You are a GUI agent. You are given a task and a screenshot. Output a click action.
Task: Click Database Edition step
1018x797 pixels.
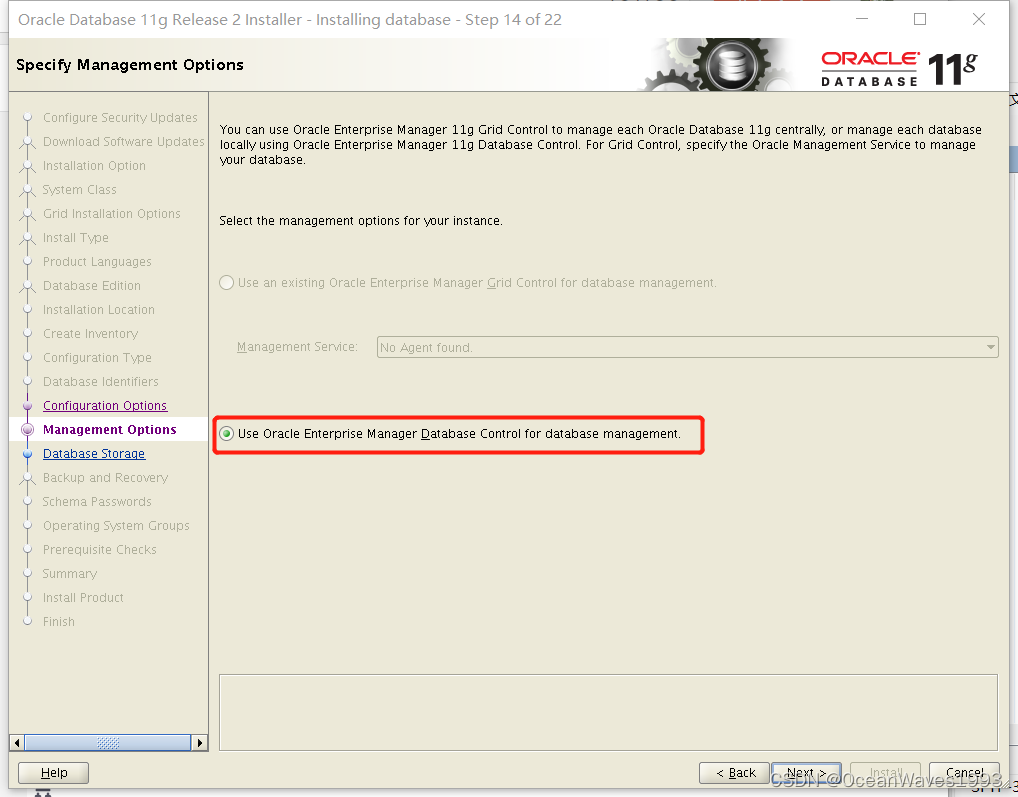pyautogui.click(x=92, y=286)
